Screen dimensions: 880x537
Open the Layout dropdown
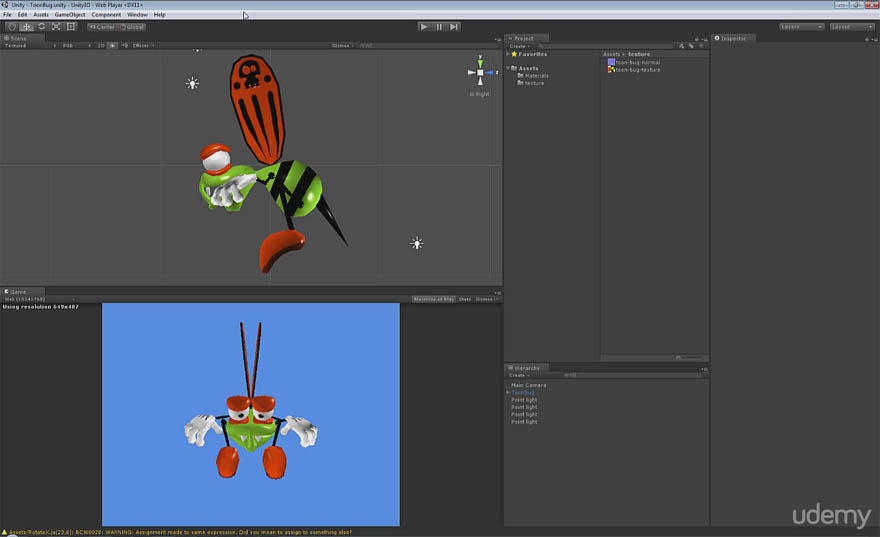(851, 27)
